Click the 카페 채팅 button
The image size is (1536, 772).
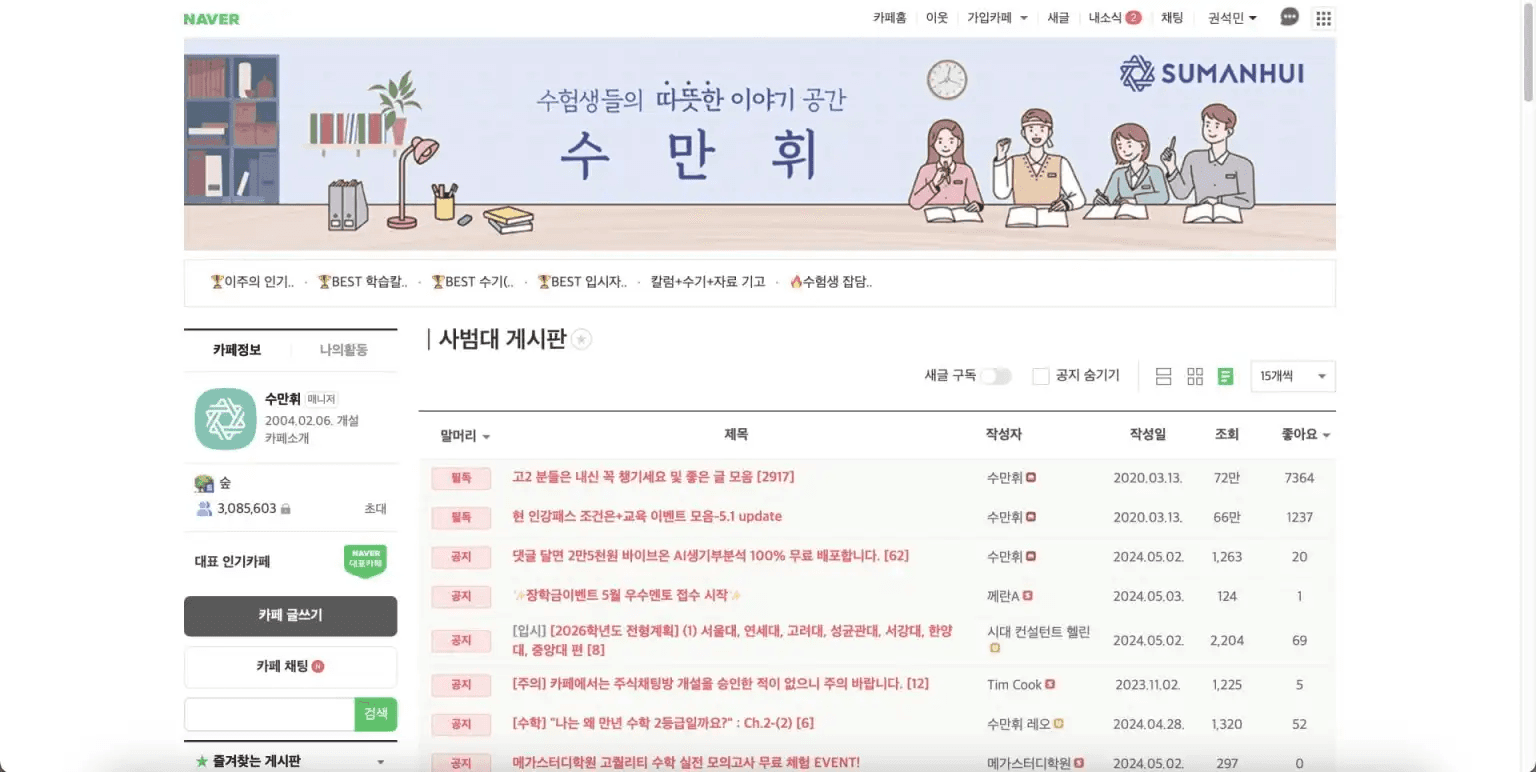click(x=290, y=667)
